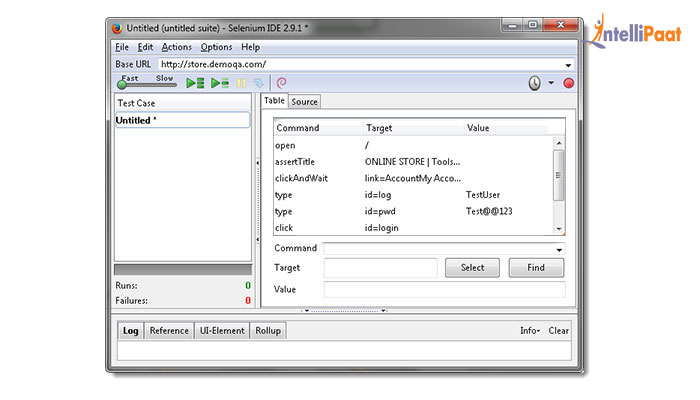Open the Command combo box dropdown
Image resolution: width=700 pixels, height=400 pixels.
pos(559,250)
